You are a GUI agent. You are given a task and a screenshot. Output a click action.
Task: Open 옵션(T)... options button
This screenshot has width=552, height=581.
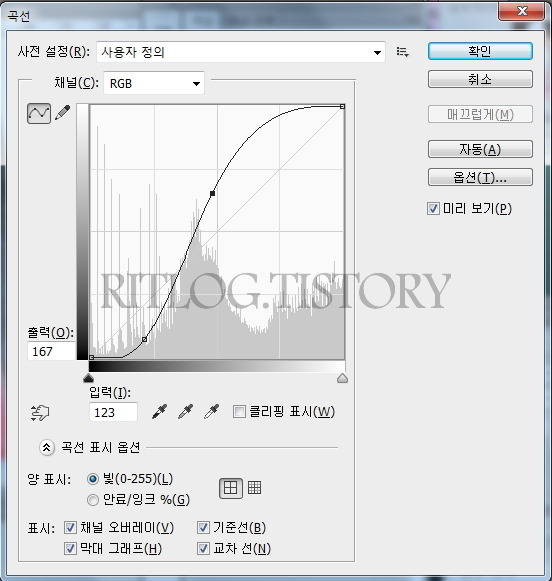point(480,177)
